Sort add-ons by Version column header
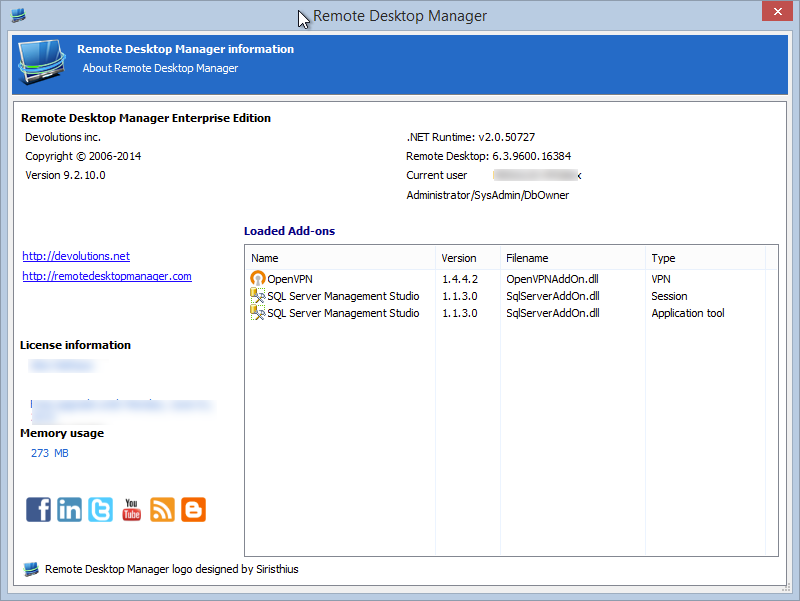The image size is (800, 601). [x=468, y=258]
